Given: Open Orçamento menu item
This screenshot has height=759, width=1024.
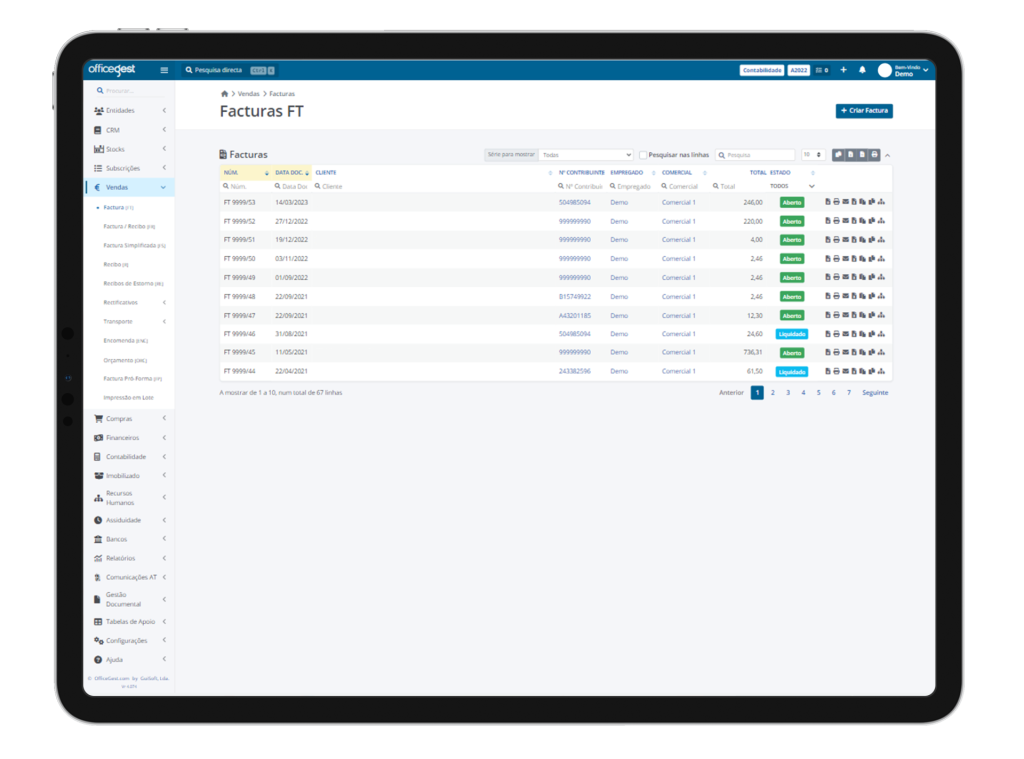Looking at the screenshot, I should pos(125,360).
